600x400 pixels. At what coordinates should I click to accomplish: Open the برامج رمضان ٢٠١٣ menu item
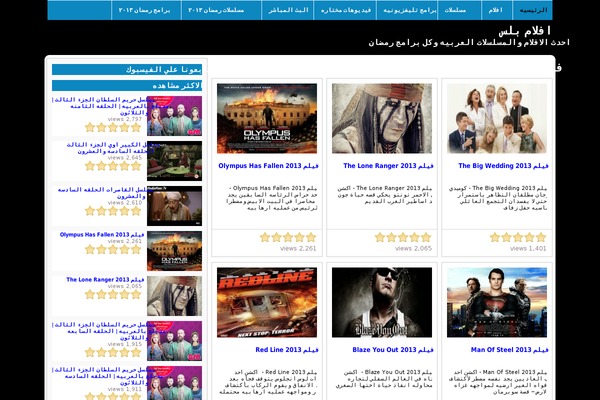point(144,10)
